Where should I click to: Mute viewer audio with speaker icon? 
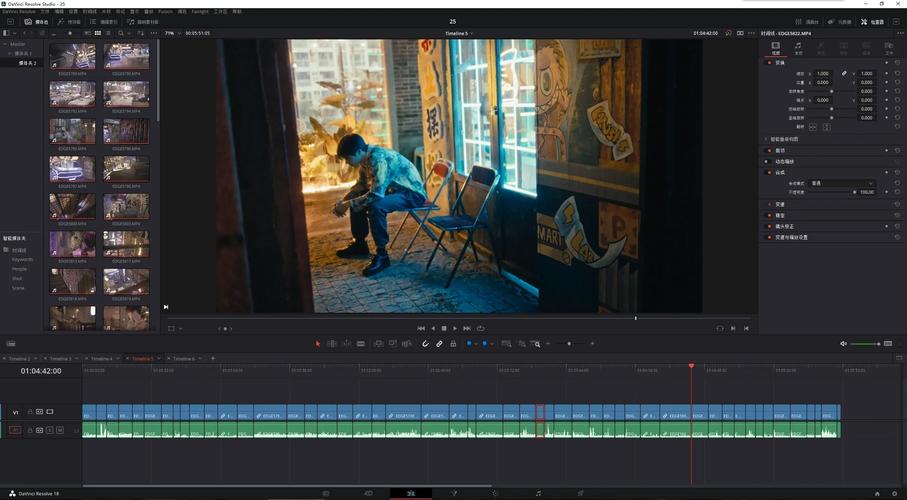click(x=843, y=344)
